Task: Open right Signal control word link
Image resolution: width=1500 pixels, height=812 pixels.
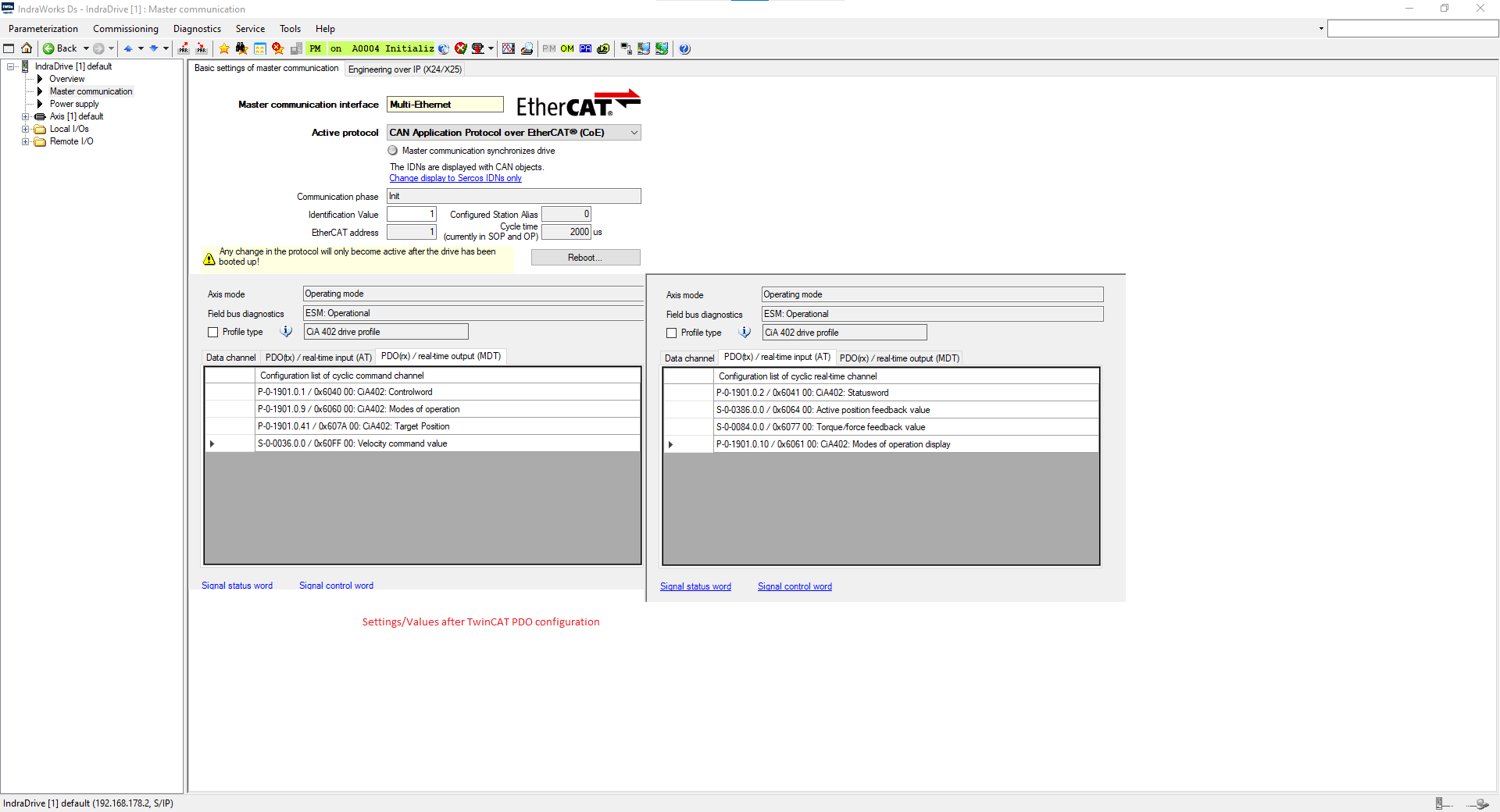Action: [x=795, y=586]
